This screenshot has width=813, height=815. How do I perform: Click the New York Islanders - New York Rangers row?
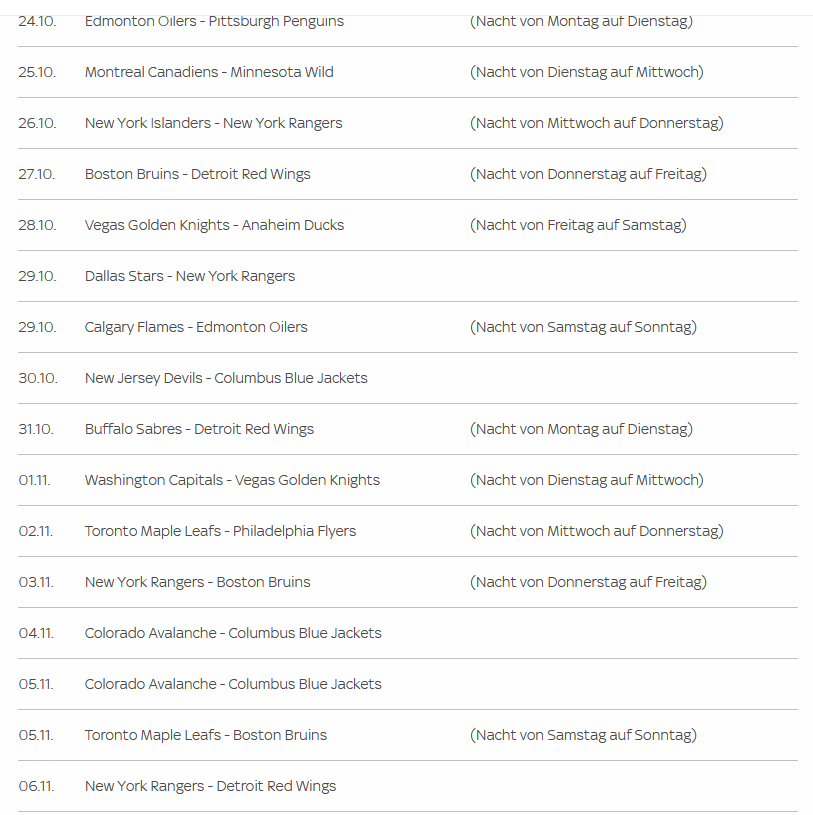(213, 123)
